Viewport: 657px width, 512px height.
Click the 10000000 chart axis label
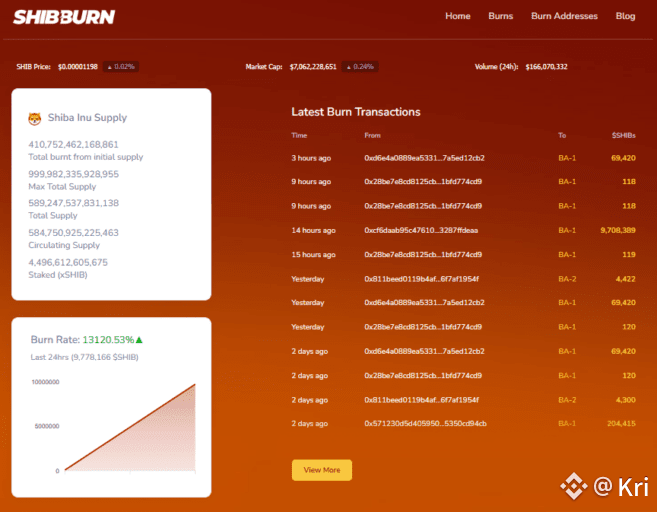[45, 382]
